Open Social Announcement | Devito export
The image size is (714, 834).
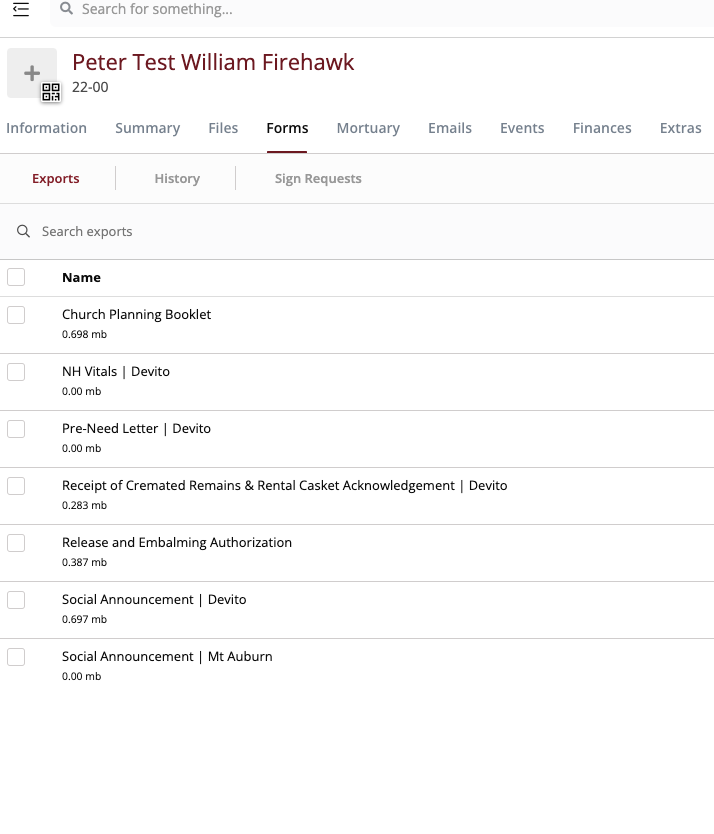point(154,599)
